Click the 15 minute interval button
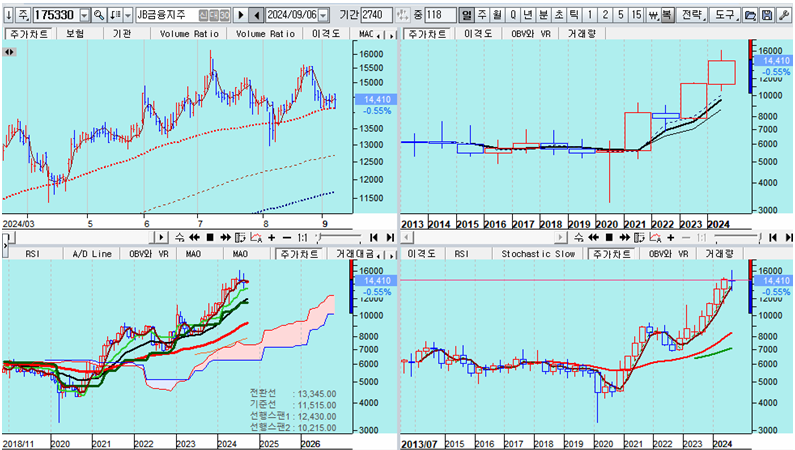The height and width of the screenshot is (450, 795). 637,15
